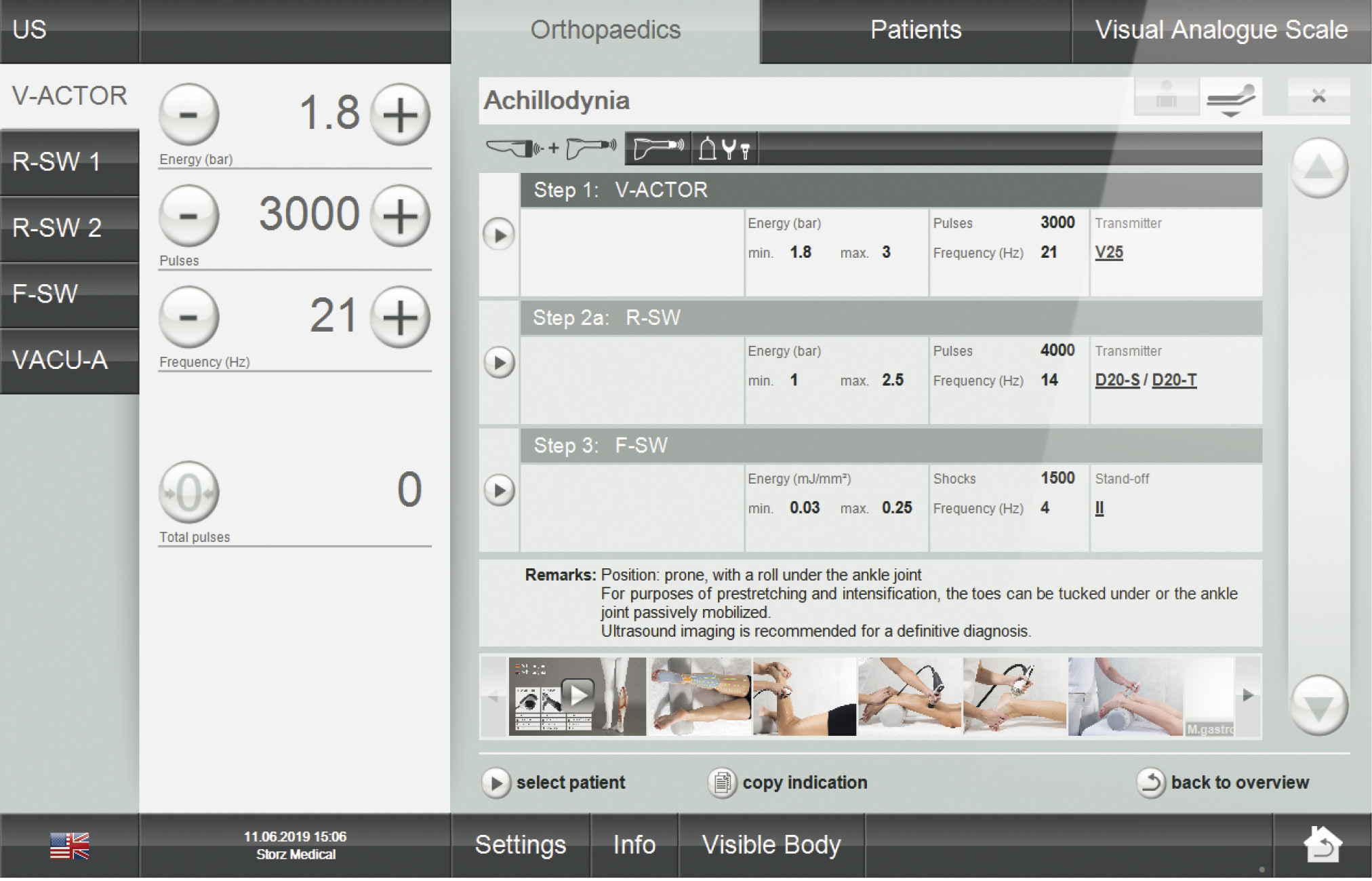Play the Achillodynia treatment video thumbnail

coord(578,696)
